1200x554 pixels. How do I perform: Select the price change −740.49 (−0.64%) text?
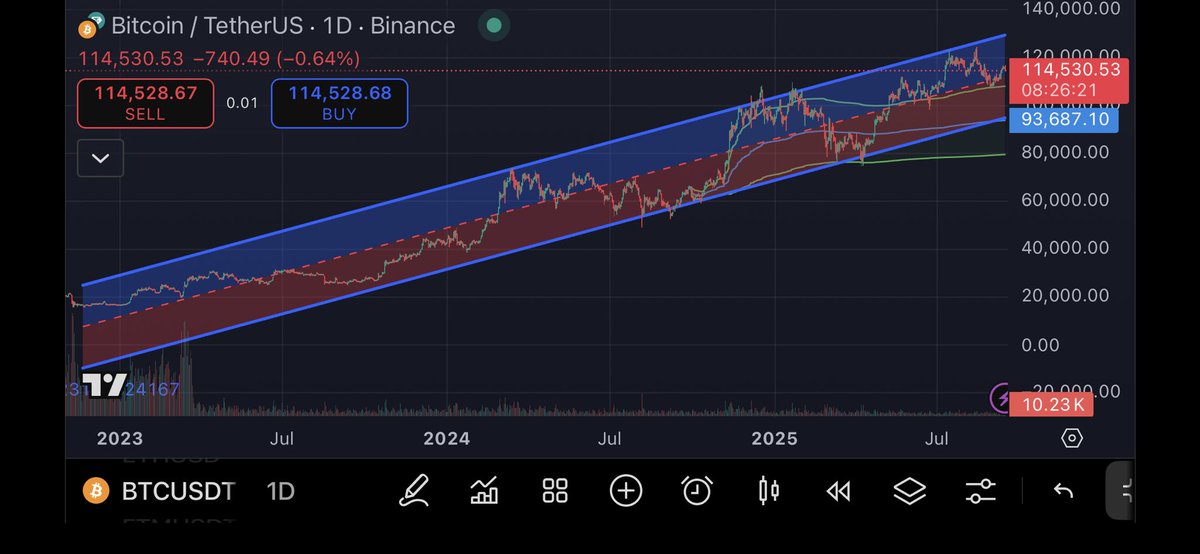[x=275, y=59]
